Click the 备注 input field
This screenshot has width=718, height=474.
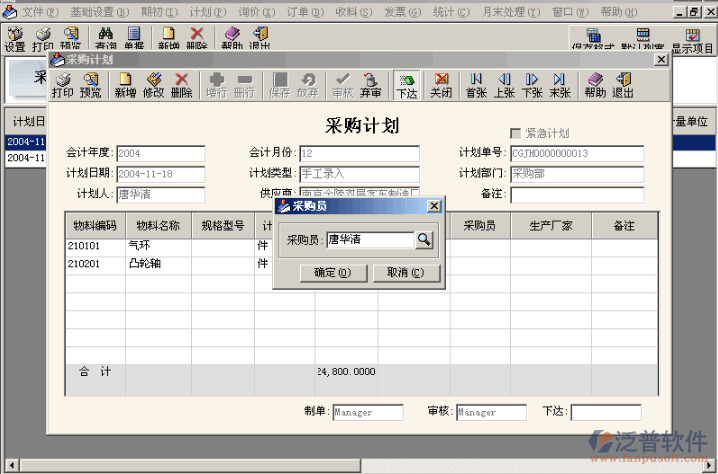click(x=575, y=194)
